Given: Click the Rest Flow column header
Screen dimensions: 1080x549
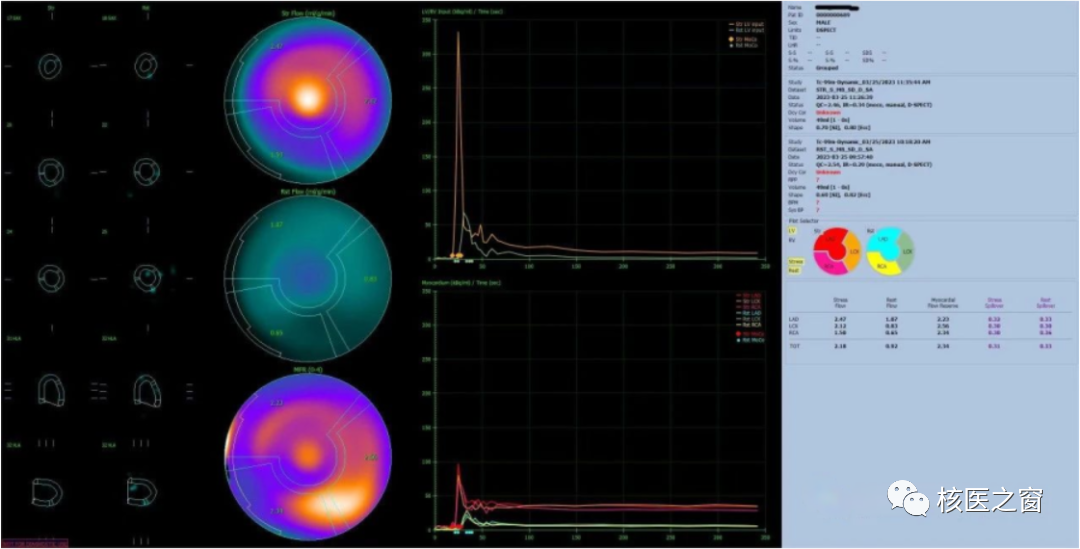Looking at the screenshot, I should pos(889,302).
